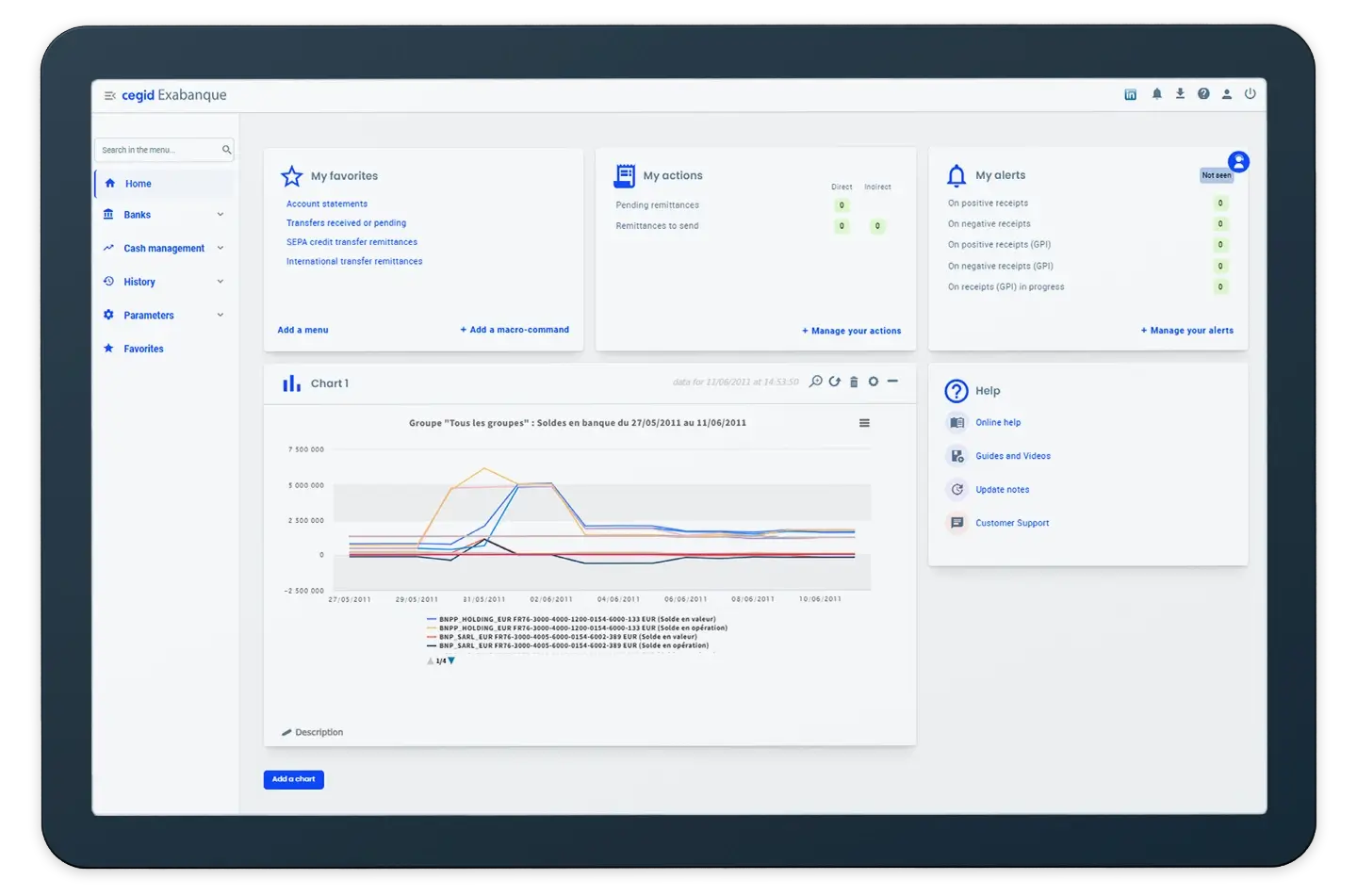Toggle the Not seen alerts filter

click(1216, 175)
